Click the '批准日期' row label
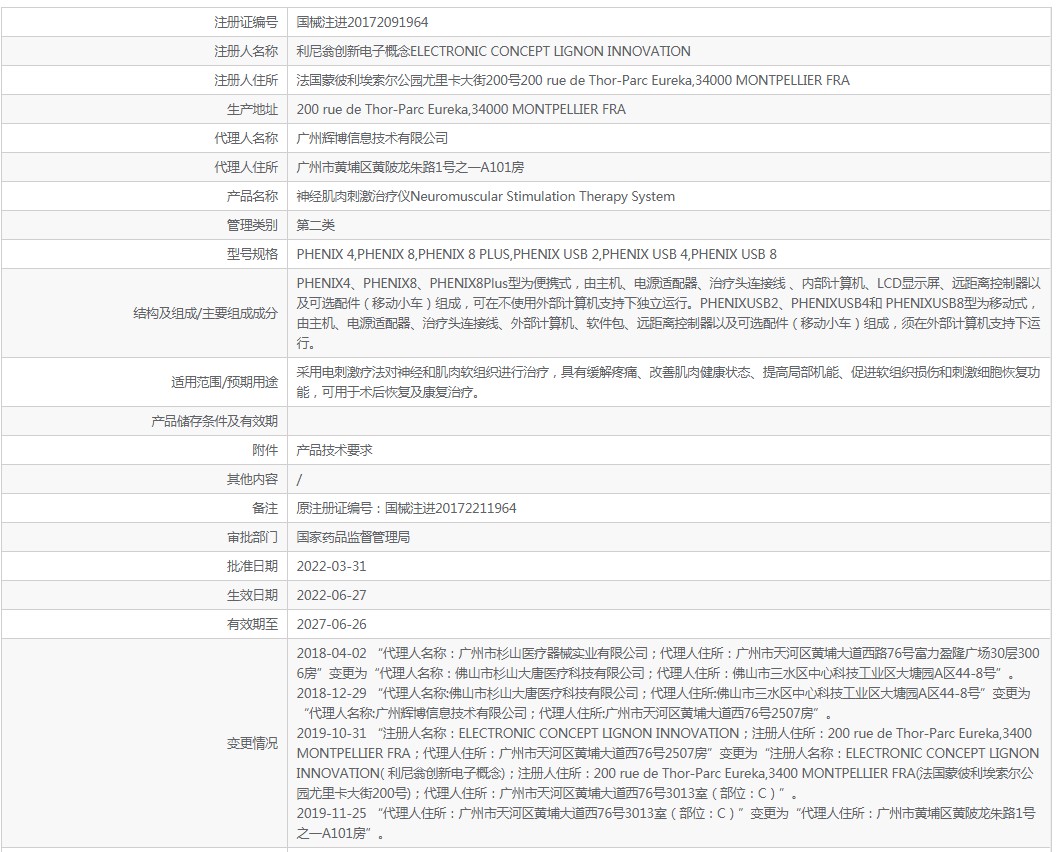The height and width of the screenshot is (852, 1060). coord(252,567)
